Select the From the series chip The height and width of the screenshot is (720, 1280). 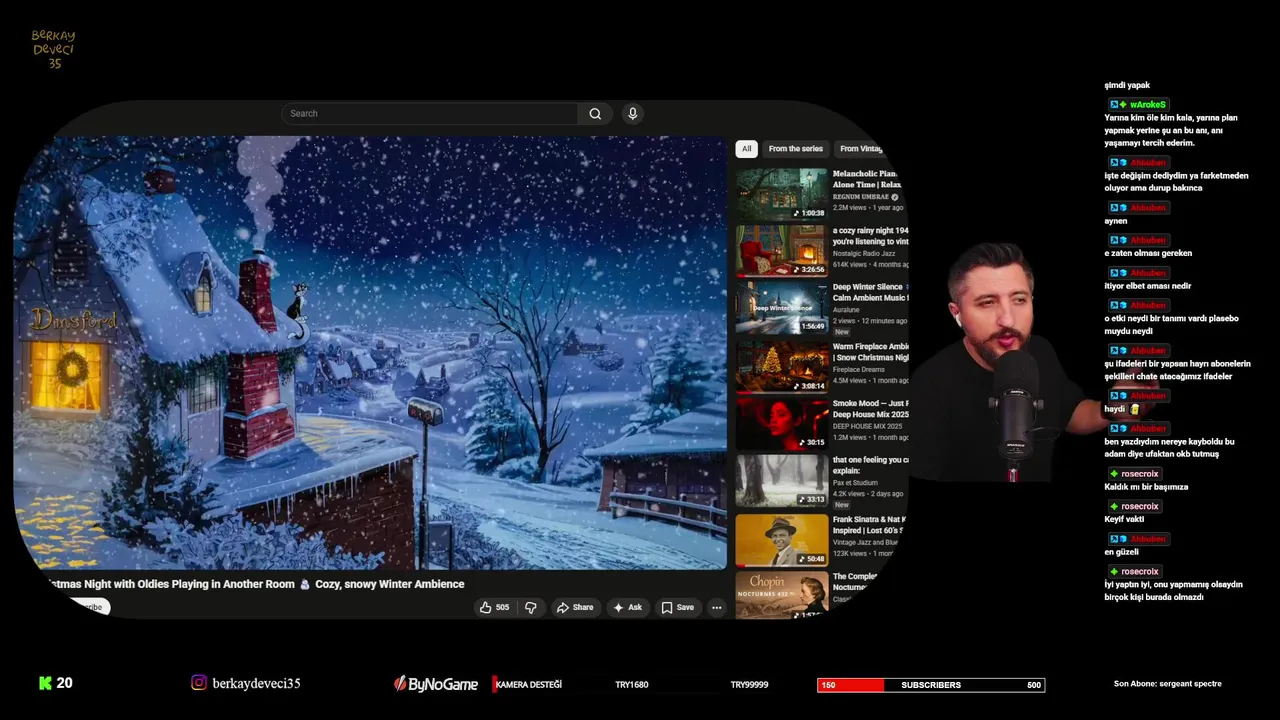795,149
